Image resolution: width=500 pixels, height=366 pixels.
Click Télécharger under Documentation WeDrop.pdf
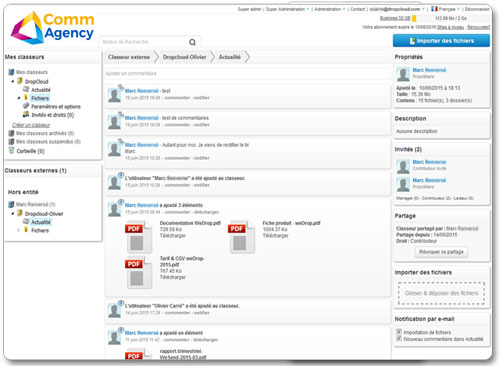tap(173, 236)
